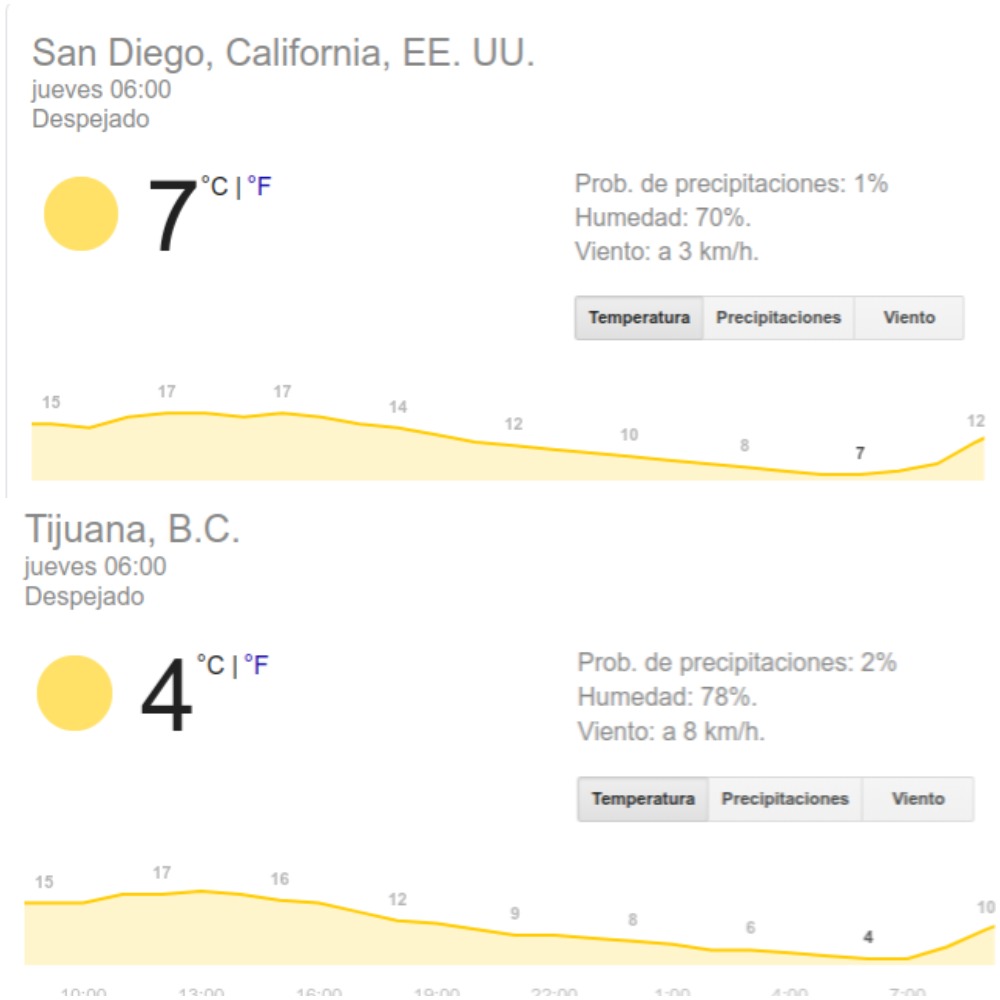Click the 14 degree point on San Diego graph
Viewport: 1000px width, 1000px height.
398,407
